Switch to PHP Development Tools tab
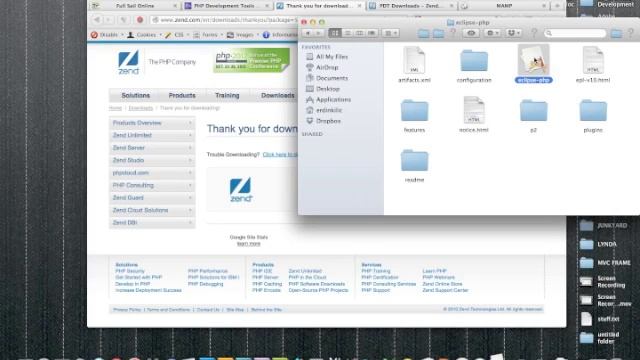Viewport: 640px width, 360px height. pos(227,6)
